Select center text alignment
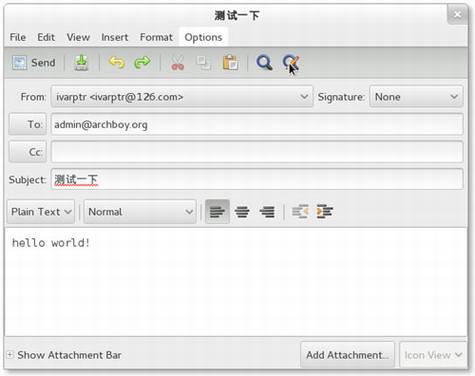This screenshot has height=376, width=475. tap(242, 212)
